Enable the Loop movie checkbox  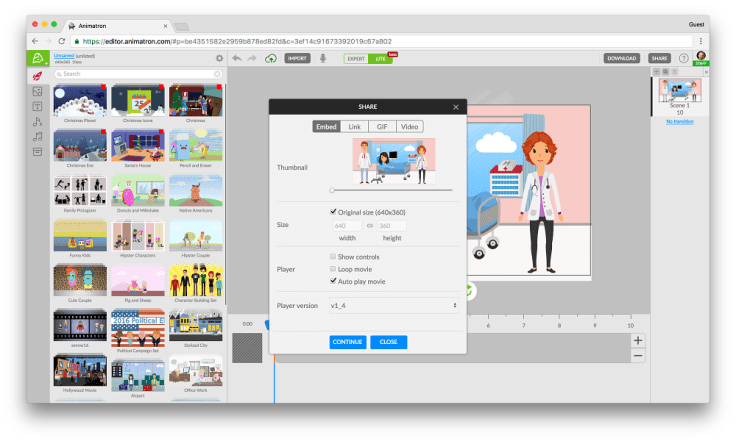coord(333,269)
